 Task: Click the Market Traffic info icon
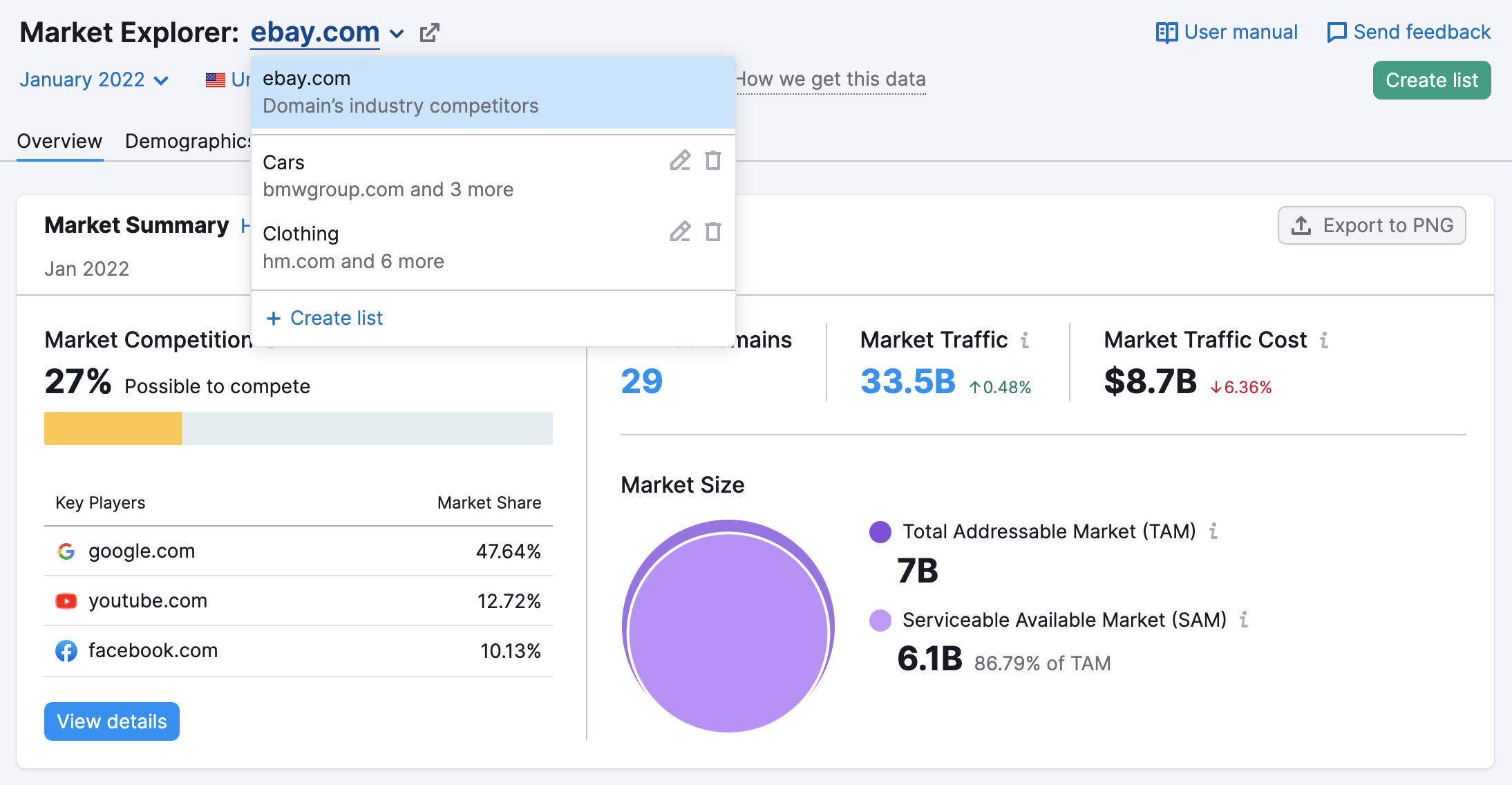click(x=1025, y=340)
